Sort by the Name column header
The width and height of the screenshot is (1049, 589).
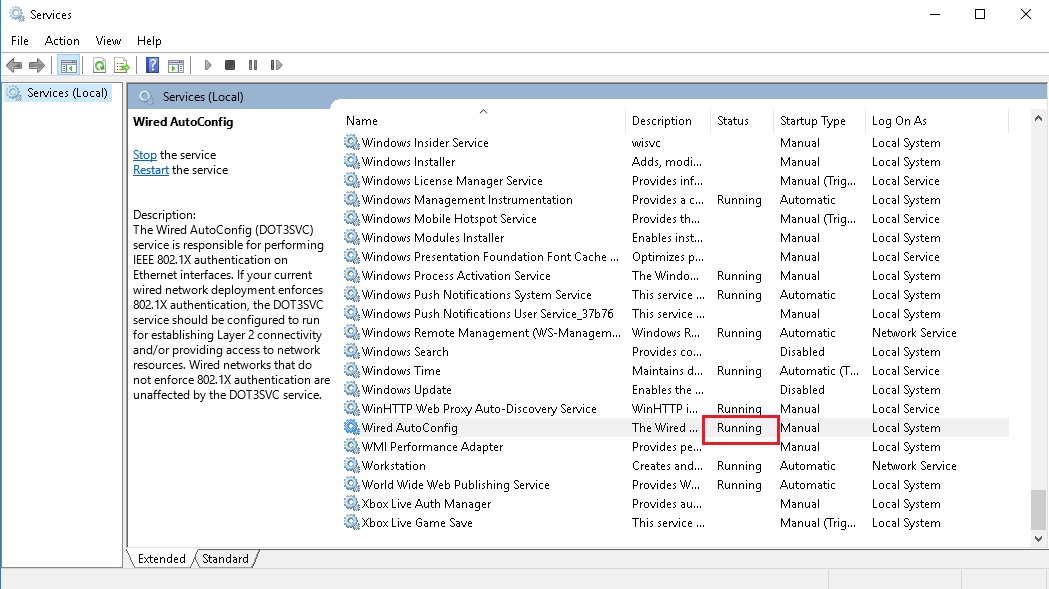[x=484, y=120]
